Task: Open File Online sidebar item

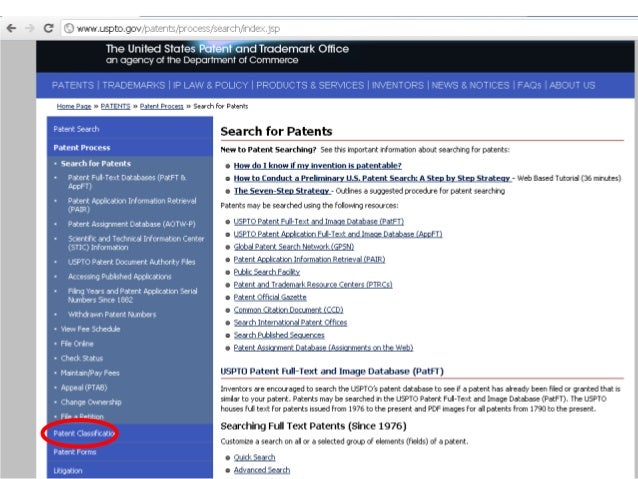Action: [x=77, y=343]
